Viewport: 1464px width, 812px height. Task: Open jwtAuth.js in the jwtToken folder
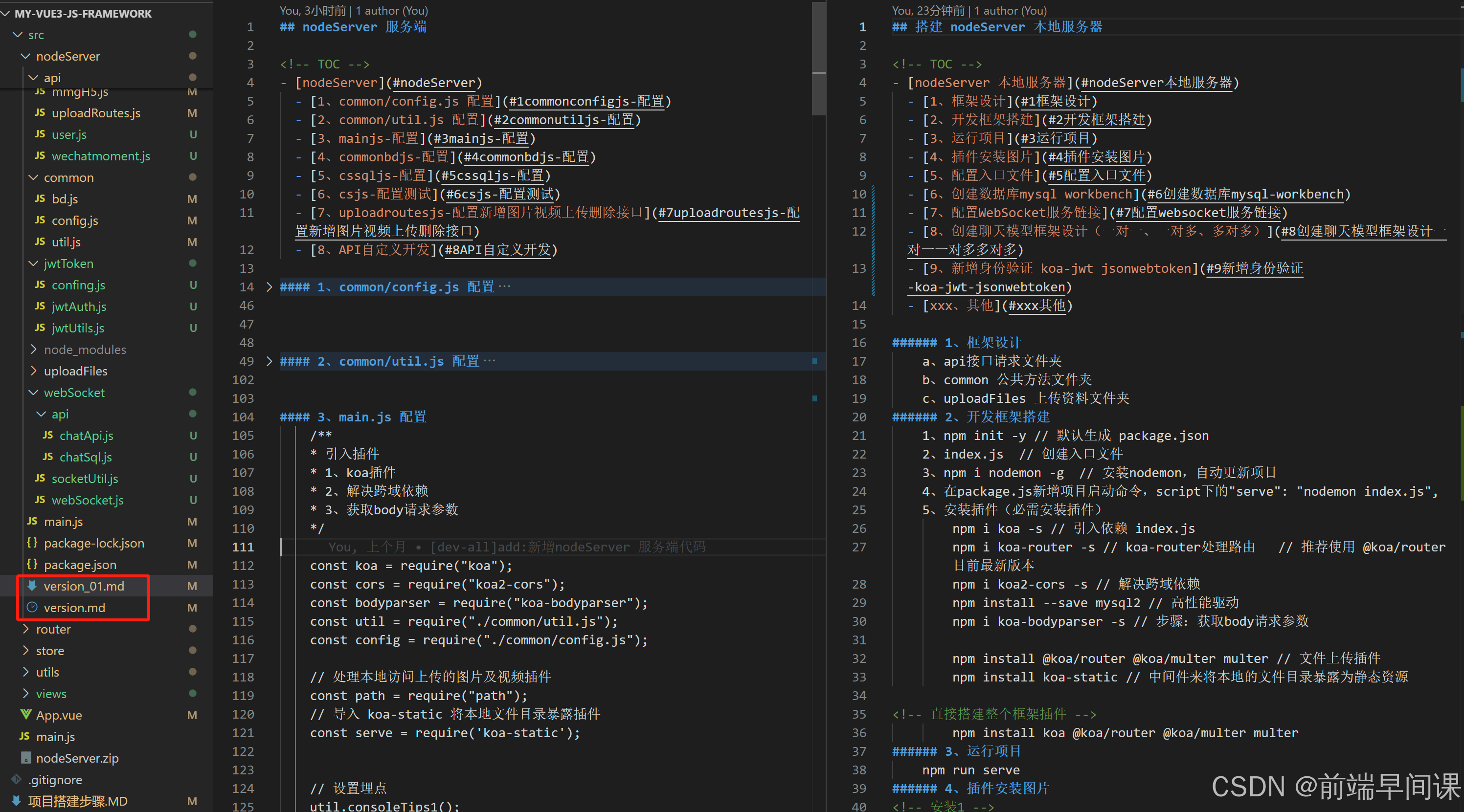click(x=79, y=307)
